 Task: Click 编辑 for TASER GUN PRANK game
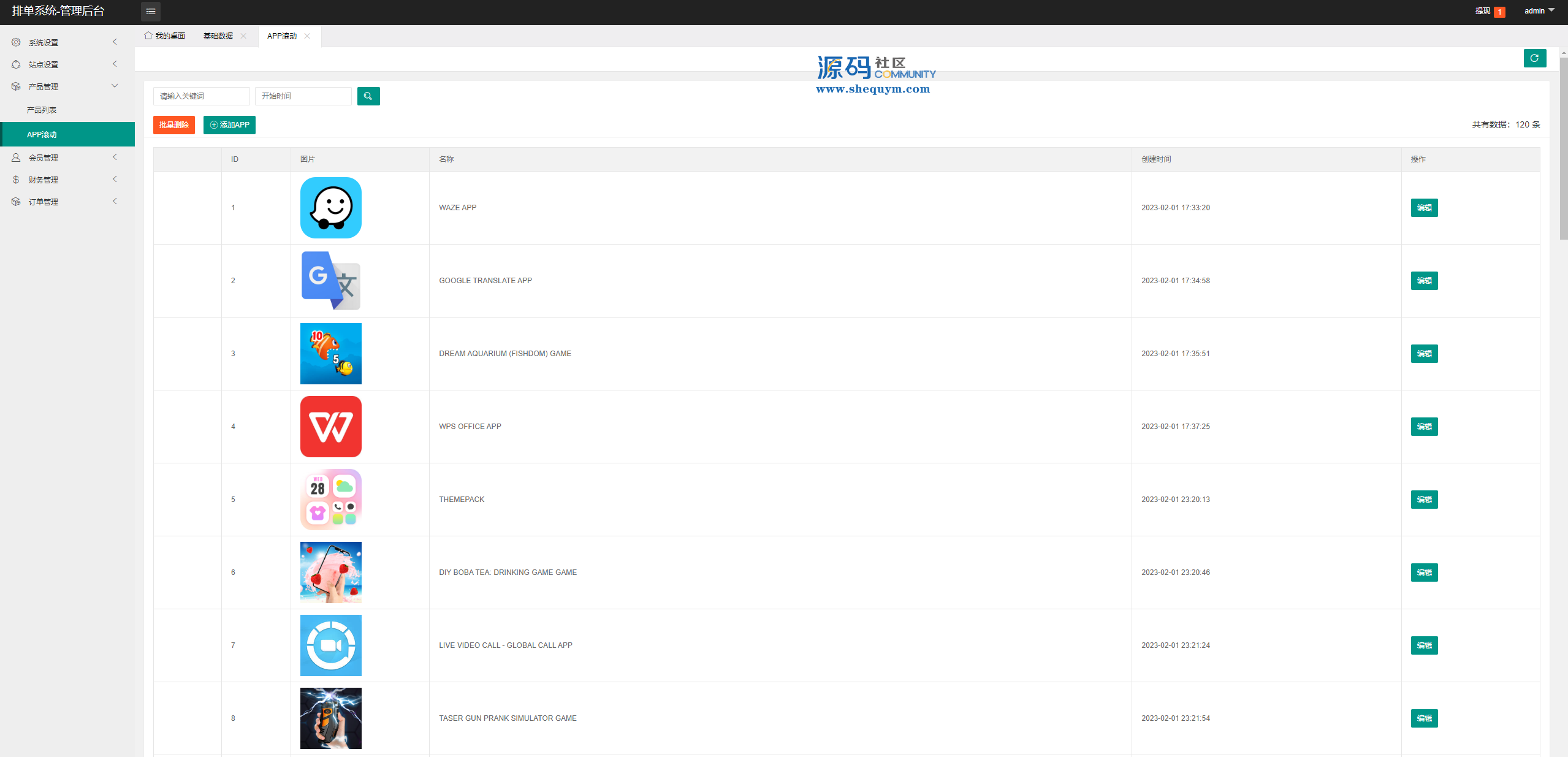pos(1425,718)
